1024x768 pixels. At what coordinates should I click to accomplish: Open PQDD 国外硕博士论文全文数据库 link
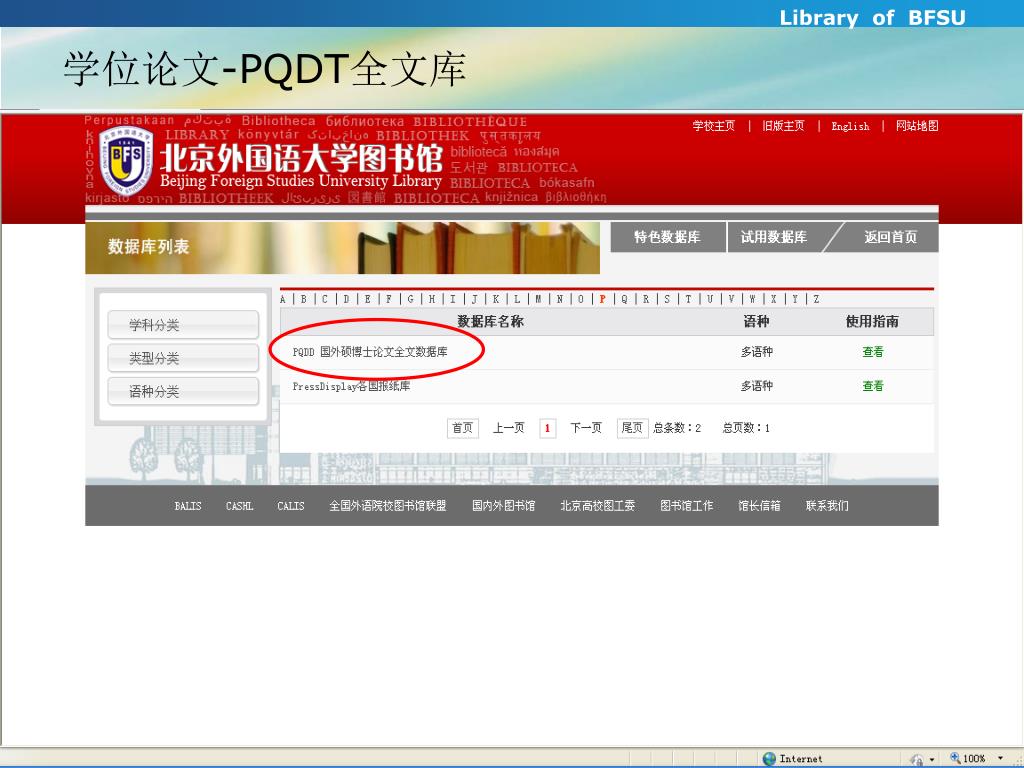pos(370,352)
